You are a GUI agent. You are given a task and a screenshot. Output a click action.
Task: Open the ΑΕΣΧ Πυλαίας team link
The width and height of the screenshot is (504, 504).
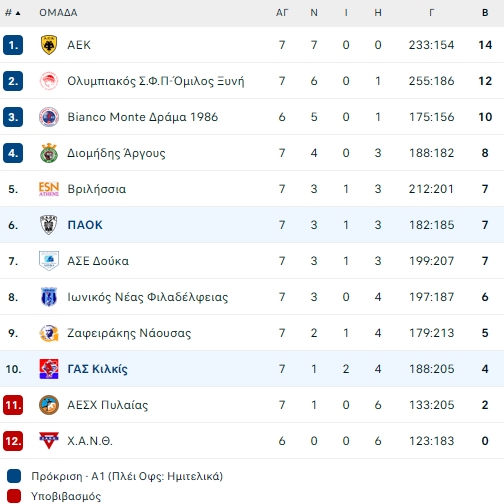108,405
